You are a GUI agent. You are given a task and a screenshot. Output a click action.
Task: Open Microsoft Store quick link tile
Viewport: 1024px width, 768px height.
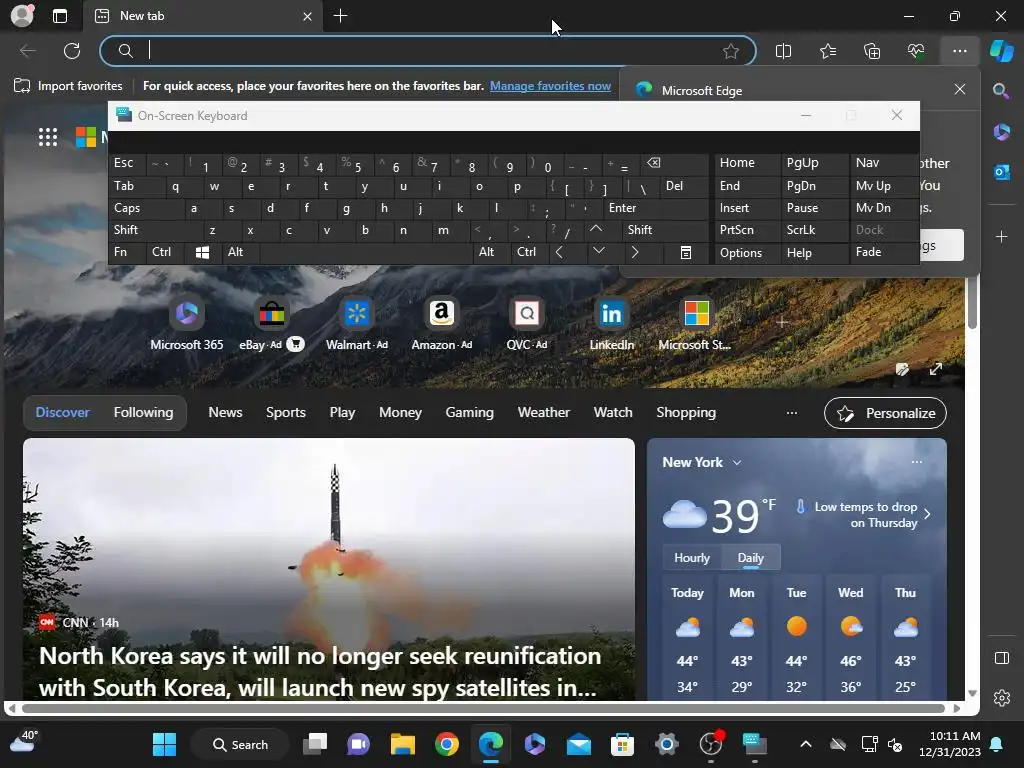click(x=696, y=324)
